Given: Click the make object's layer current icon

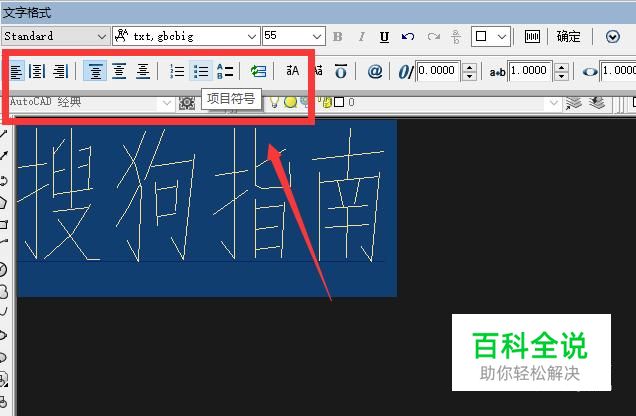Looking at the screenshot, I should click(574, 102).
